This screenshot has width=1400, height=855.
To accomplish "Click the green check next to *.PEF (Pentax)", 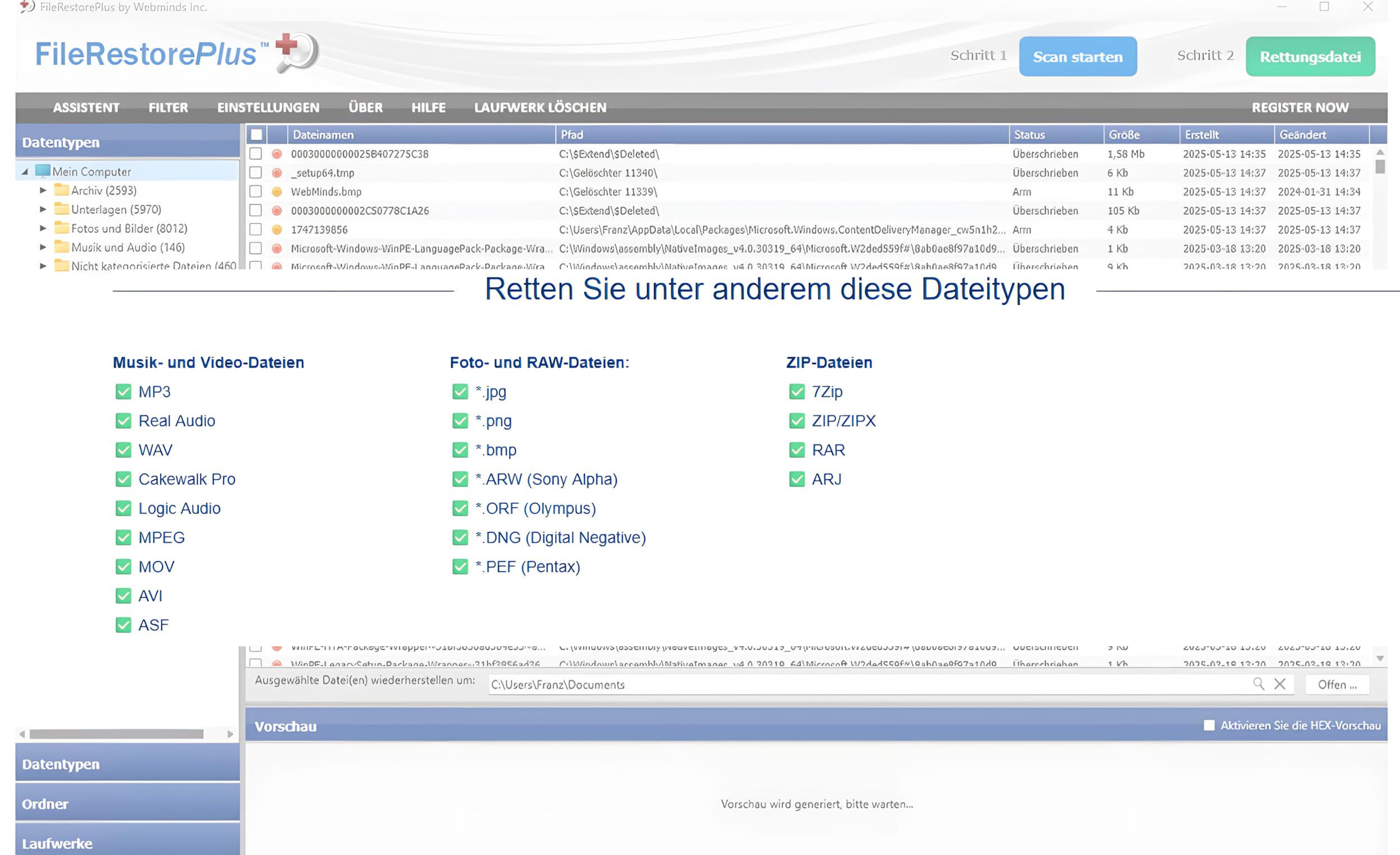I will click(x=460, y=567).
